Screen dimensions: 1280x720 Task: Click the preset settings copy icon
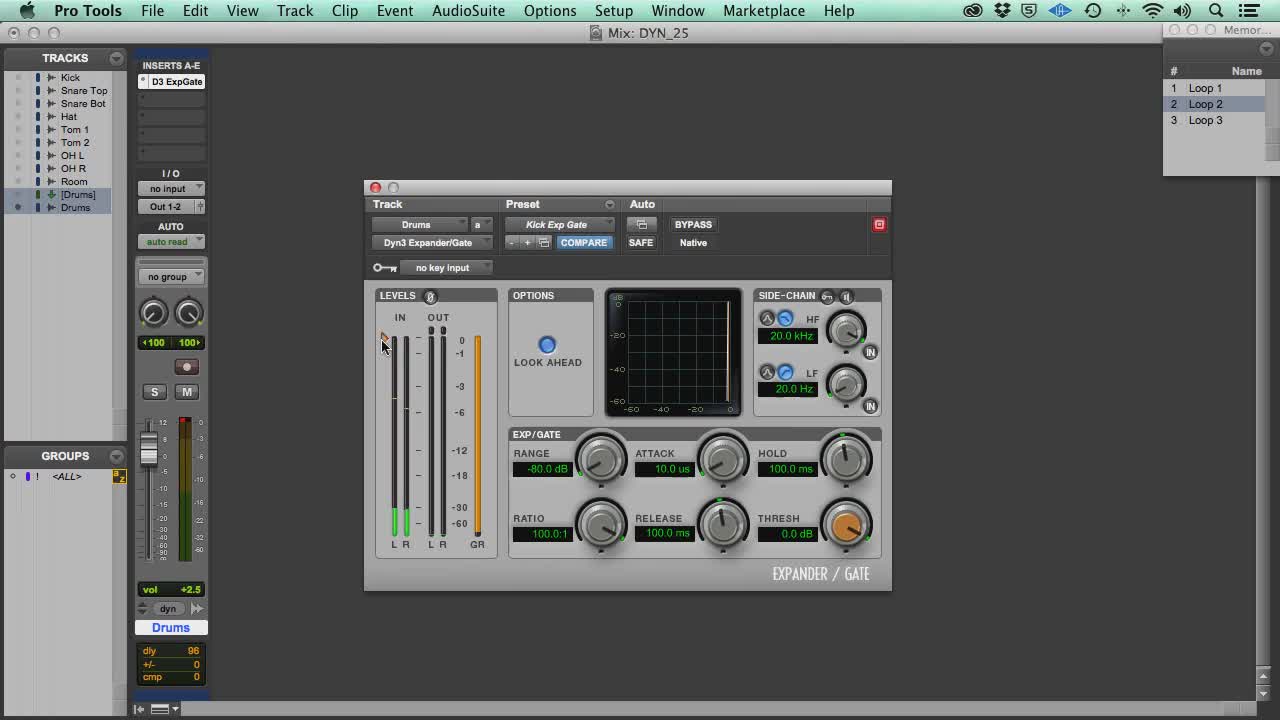click(x=544, y=243)
